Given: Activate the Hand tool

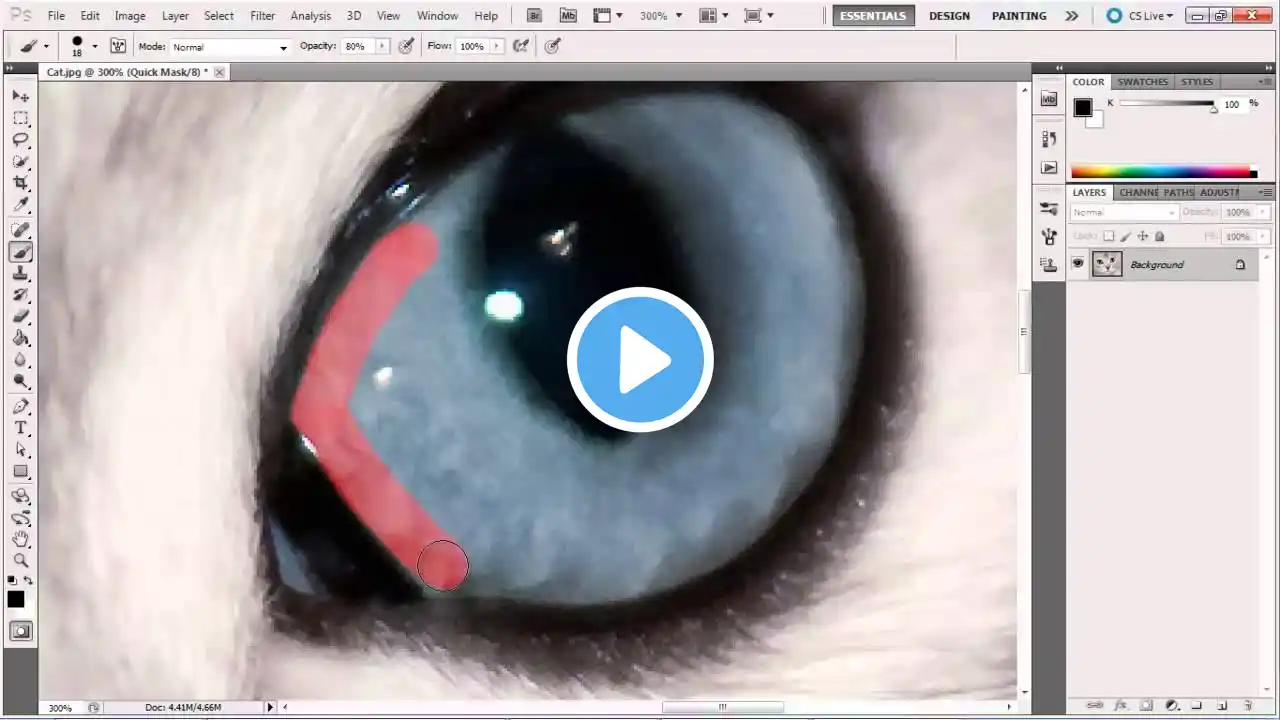Looking at the screenshot, I should pos(20,539).
